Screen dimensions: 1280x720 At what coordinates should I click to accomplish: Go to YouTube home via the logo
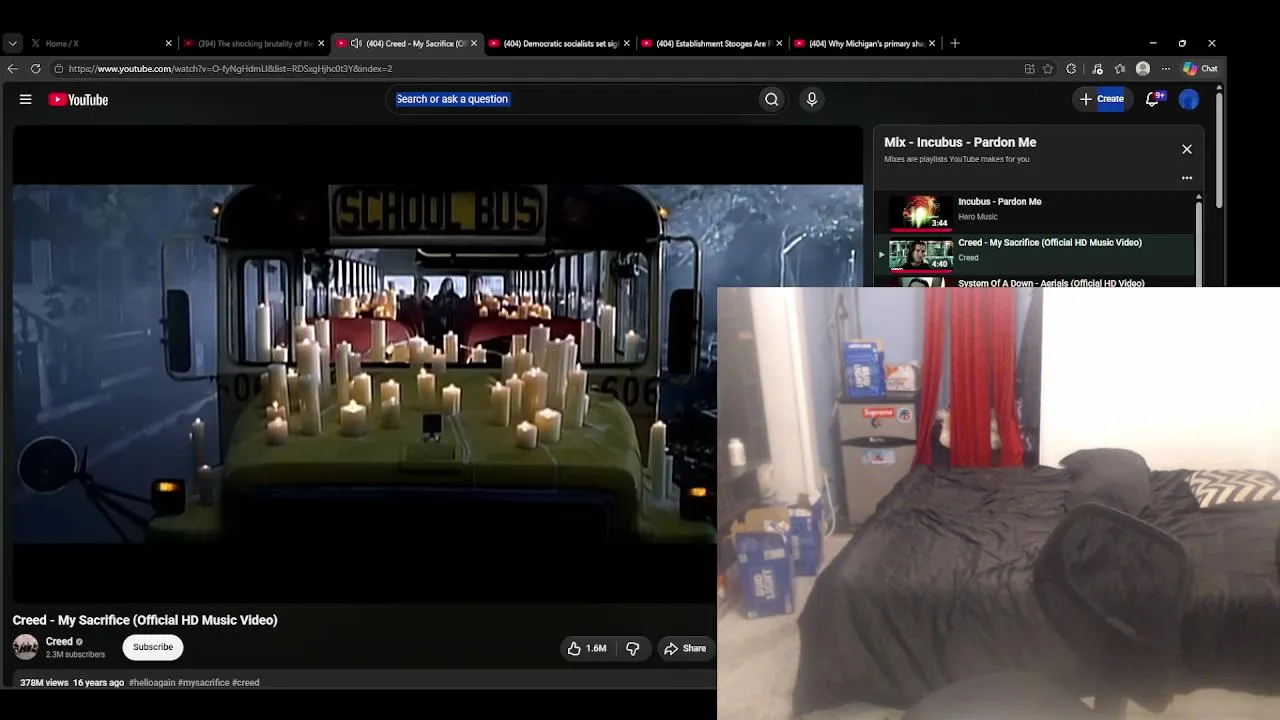[x=78, y=99]
